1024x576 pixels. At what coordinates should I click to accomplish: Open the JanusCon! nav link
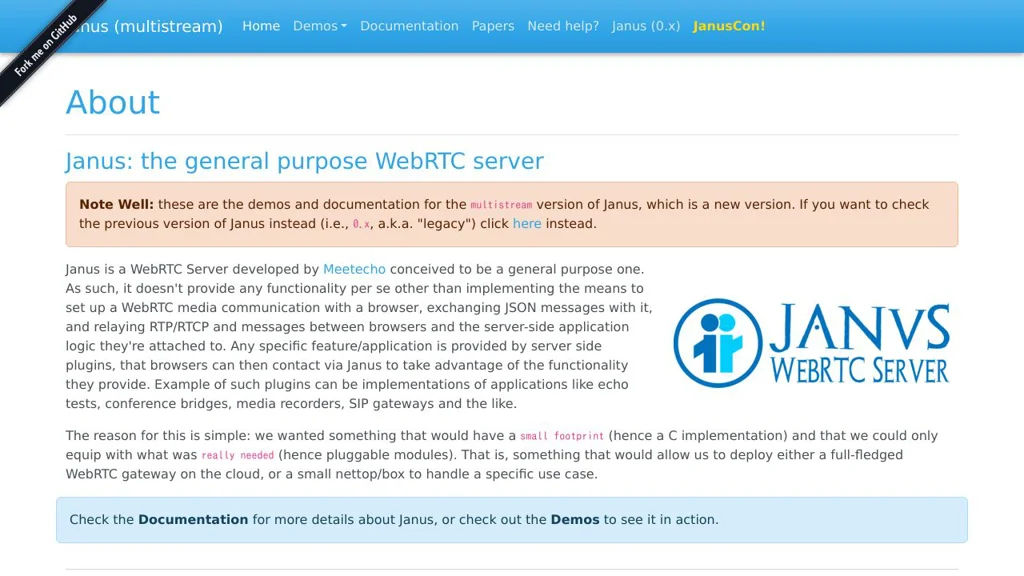[x=729, y=26]
